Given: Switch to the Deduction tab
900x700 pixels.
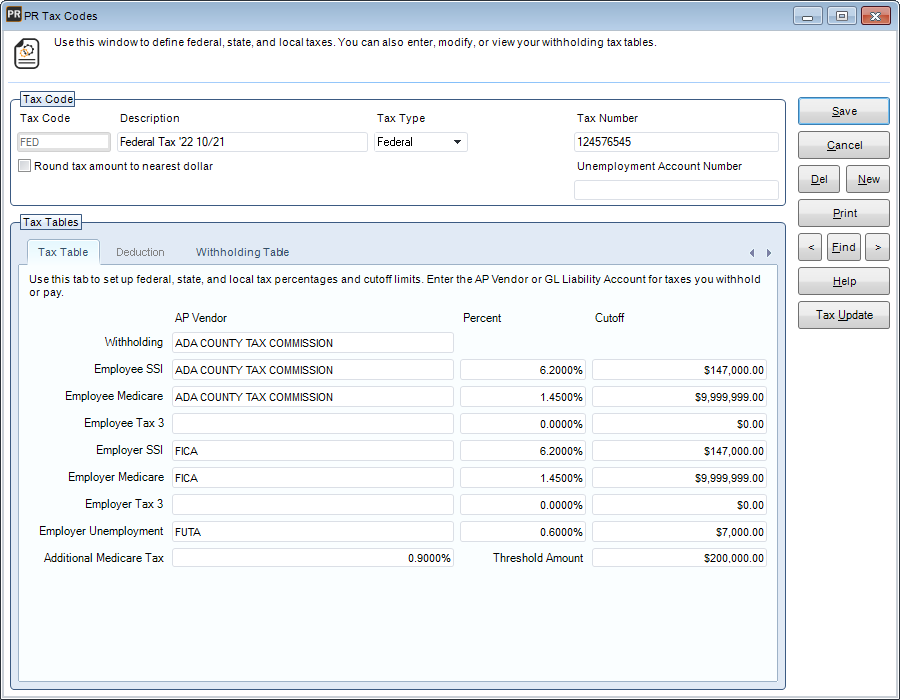Looking at the screenshot, I should click(x=140, y=252).
